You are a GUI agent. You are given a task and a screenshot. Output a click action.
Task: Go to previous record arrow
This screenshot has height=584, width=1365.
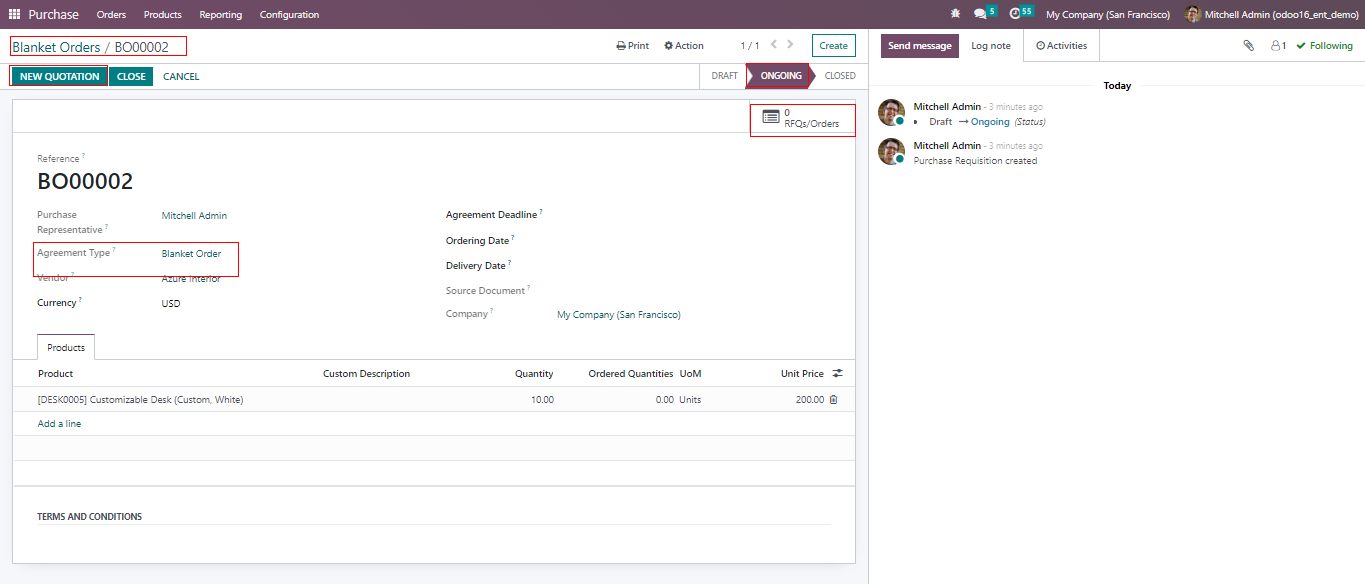tap(773, 45)
